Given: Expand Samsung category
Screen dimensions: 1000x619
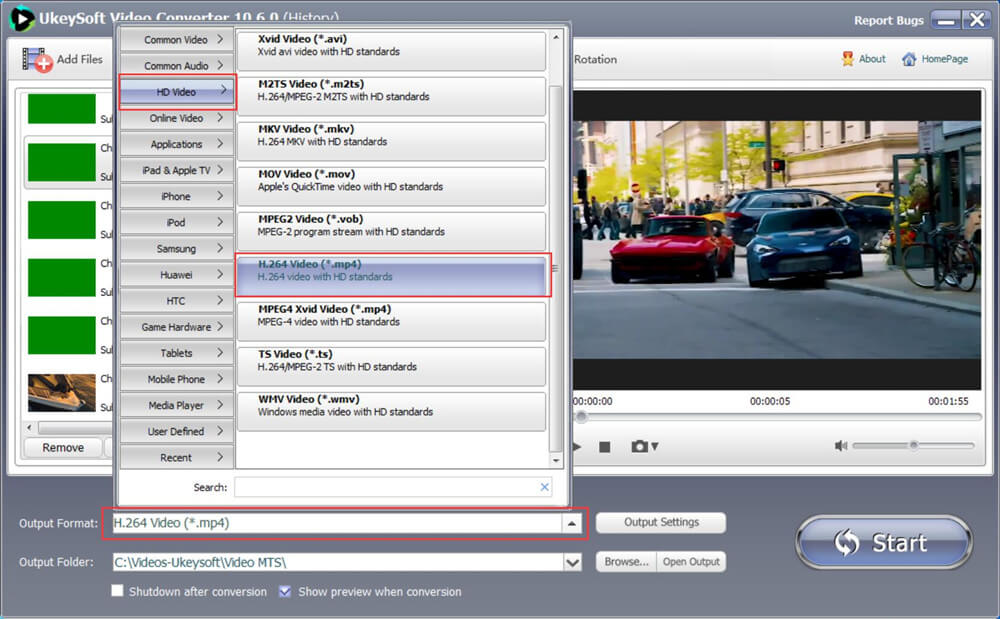Looking at the screenshot, I should (176, 249).
